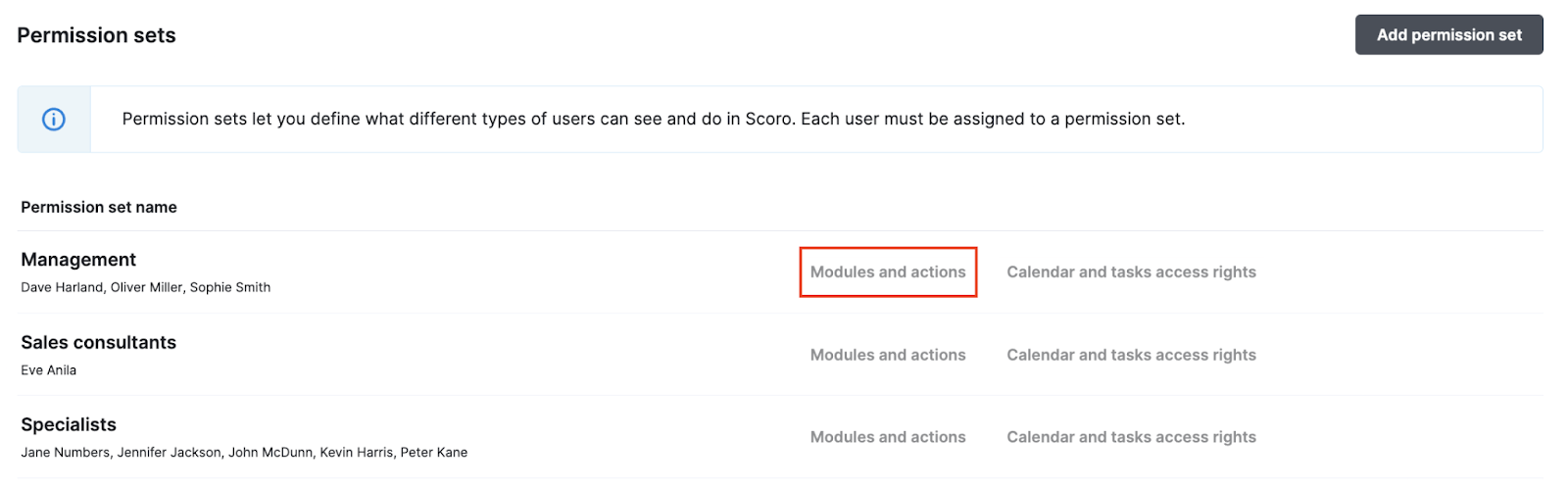
Task: Open Modules and actions for Specialists
Action: (888, 437)
